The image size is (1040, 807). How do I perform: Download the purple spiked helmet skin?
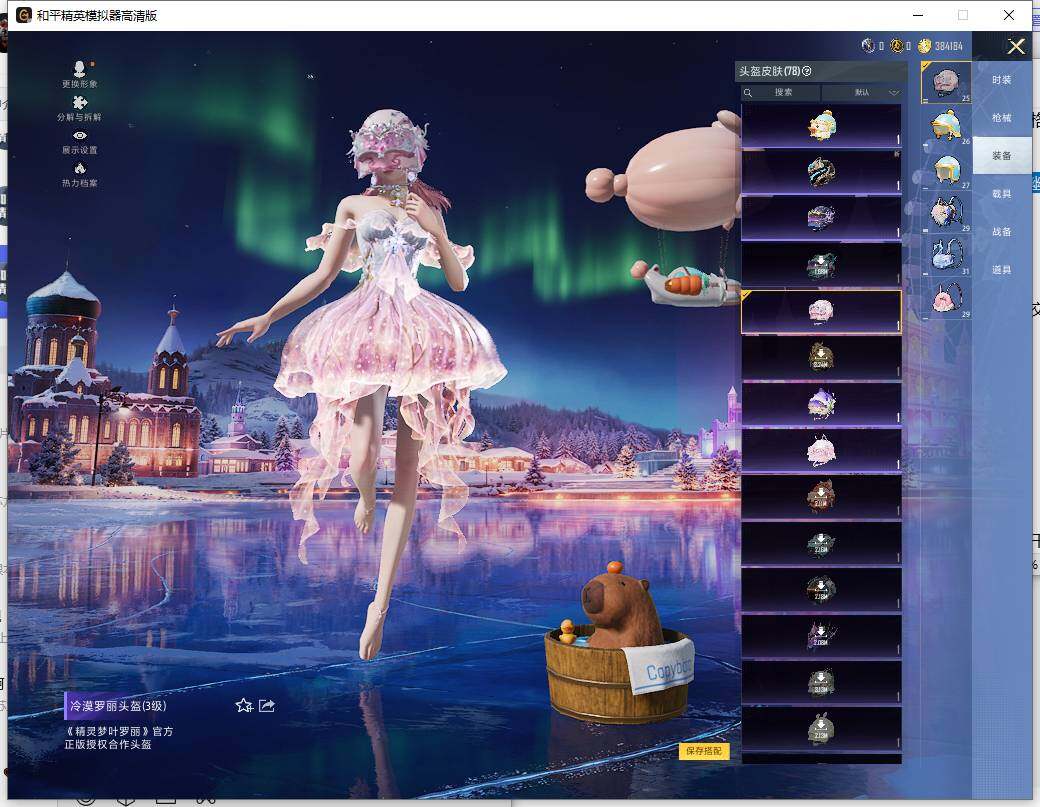coord(821,636)
